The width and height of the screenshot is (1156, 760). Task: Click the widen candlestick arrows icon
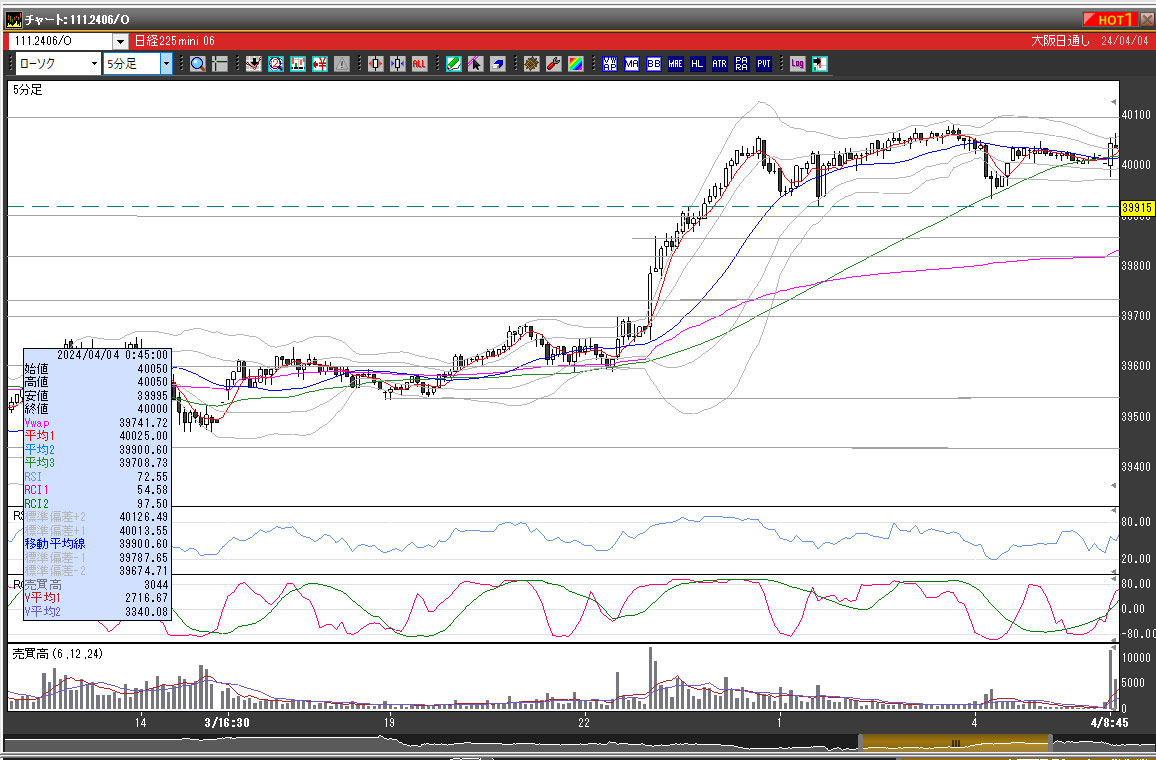tap(375, 64)
